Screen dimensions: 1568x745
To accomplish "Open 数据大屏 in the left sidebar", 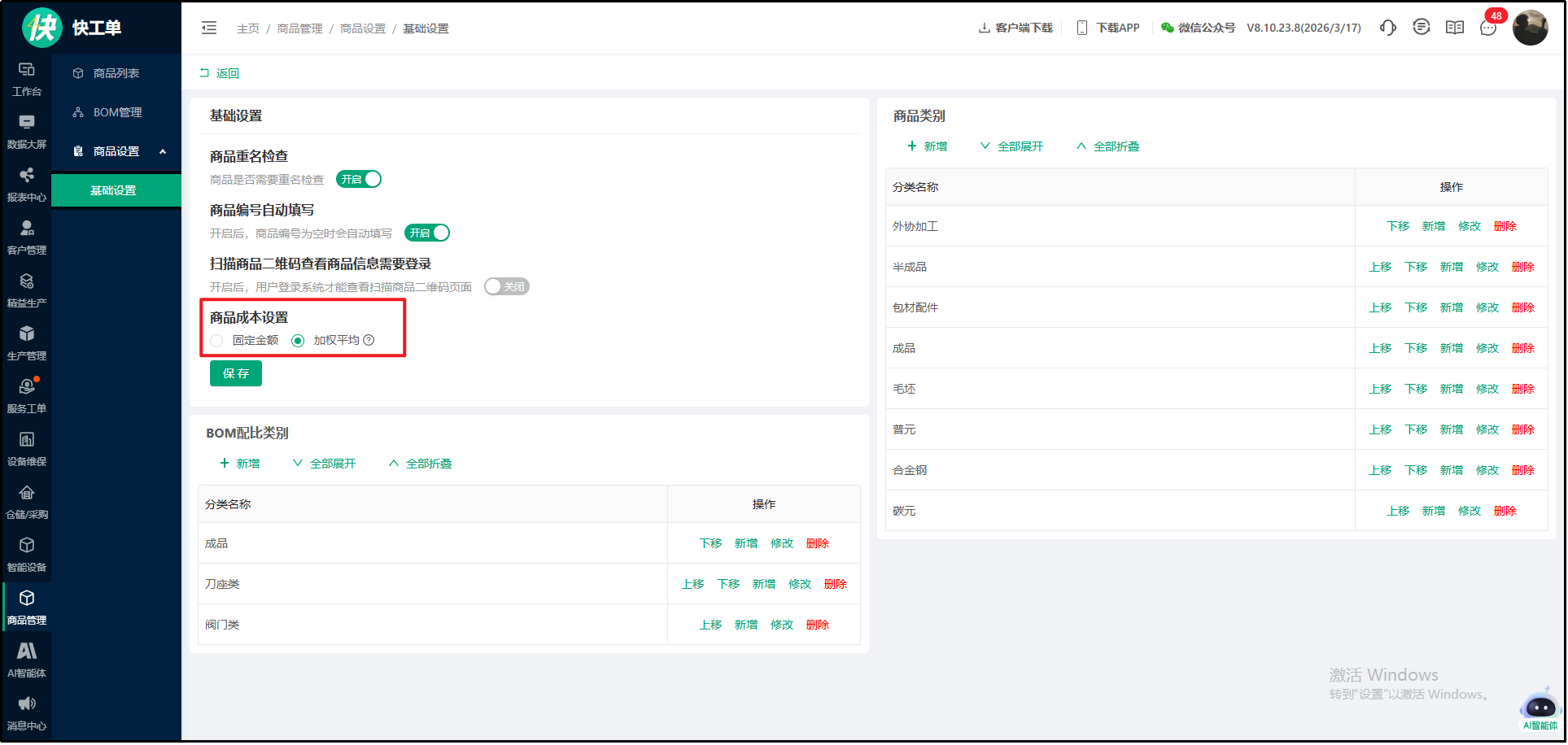I will tap(27, 131).
